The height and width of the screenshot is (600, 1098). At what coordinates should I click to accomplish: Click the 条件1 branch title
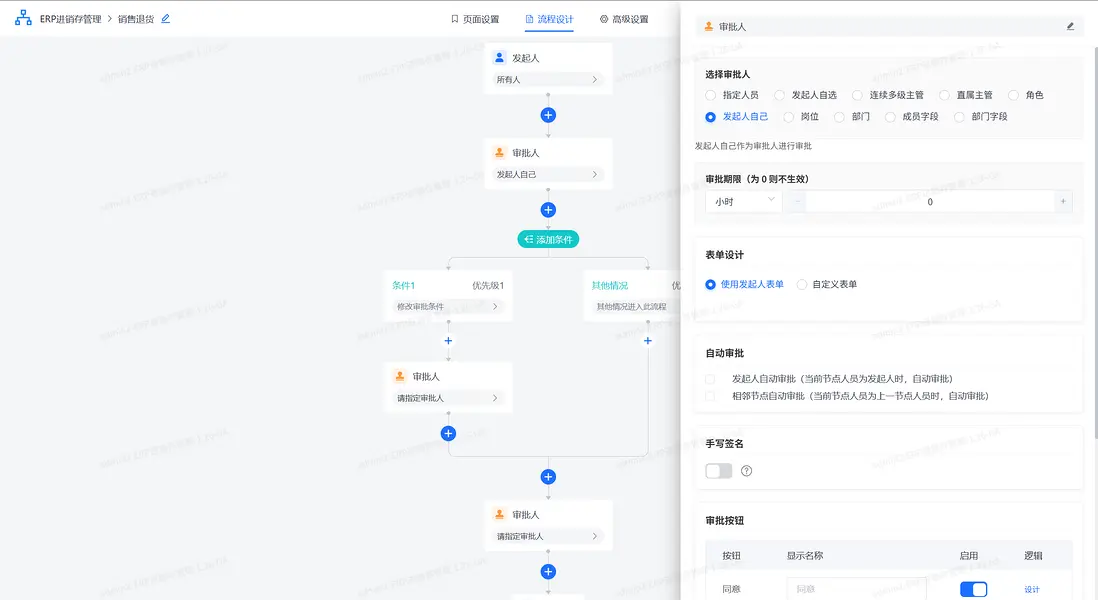[403, 286]
